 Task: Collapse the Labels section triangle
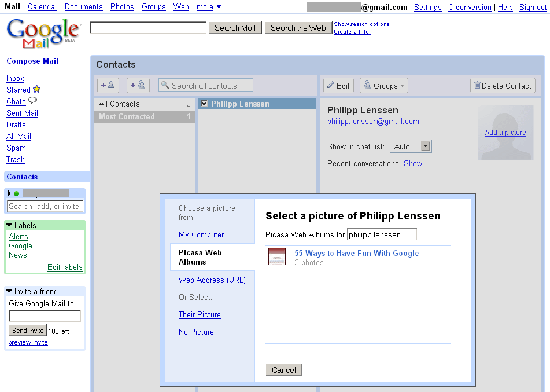coord(9,225)
